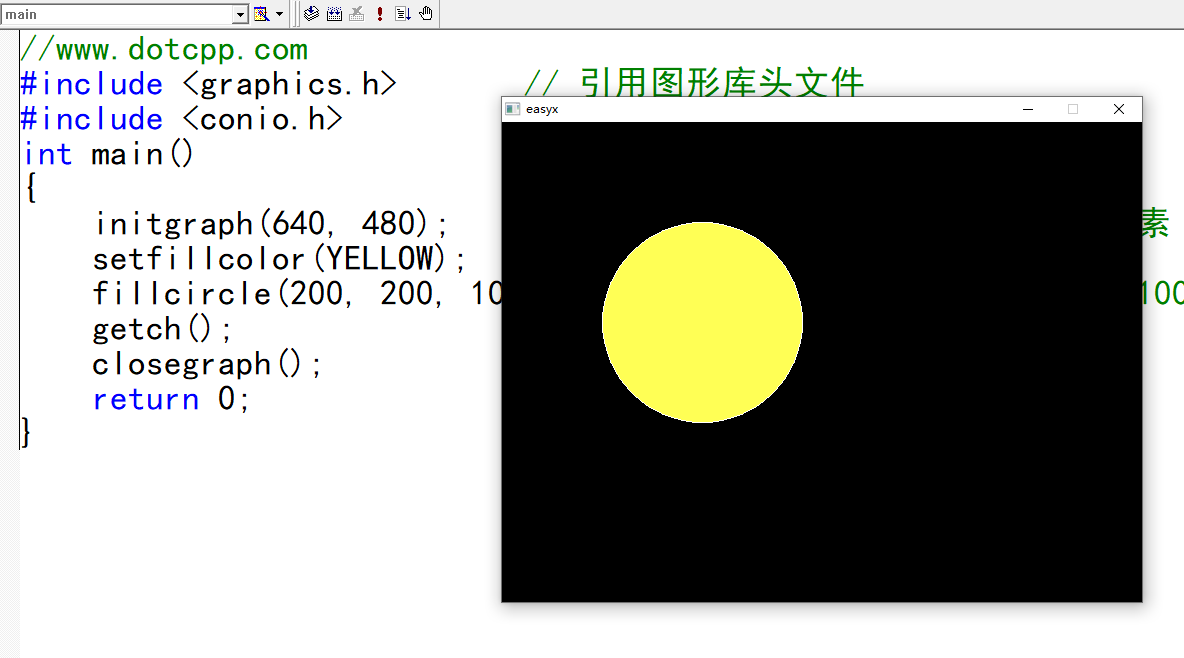Click the easyx window title bar icon
The height and width of the screenshot is (658, 1184).
512,109
